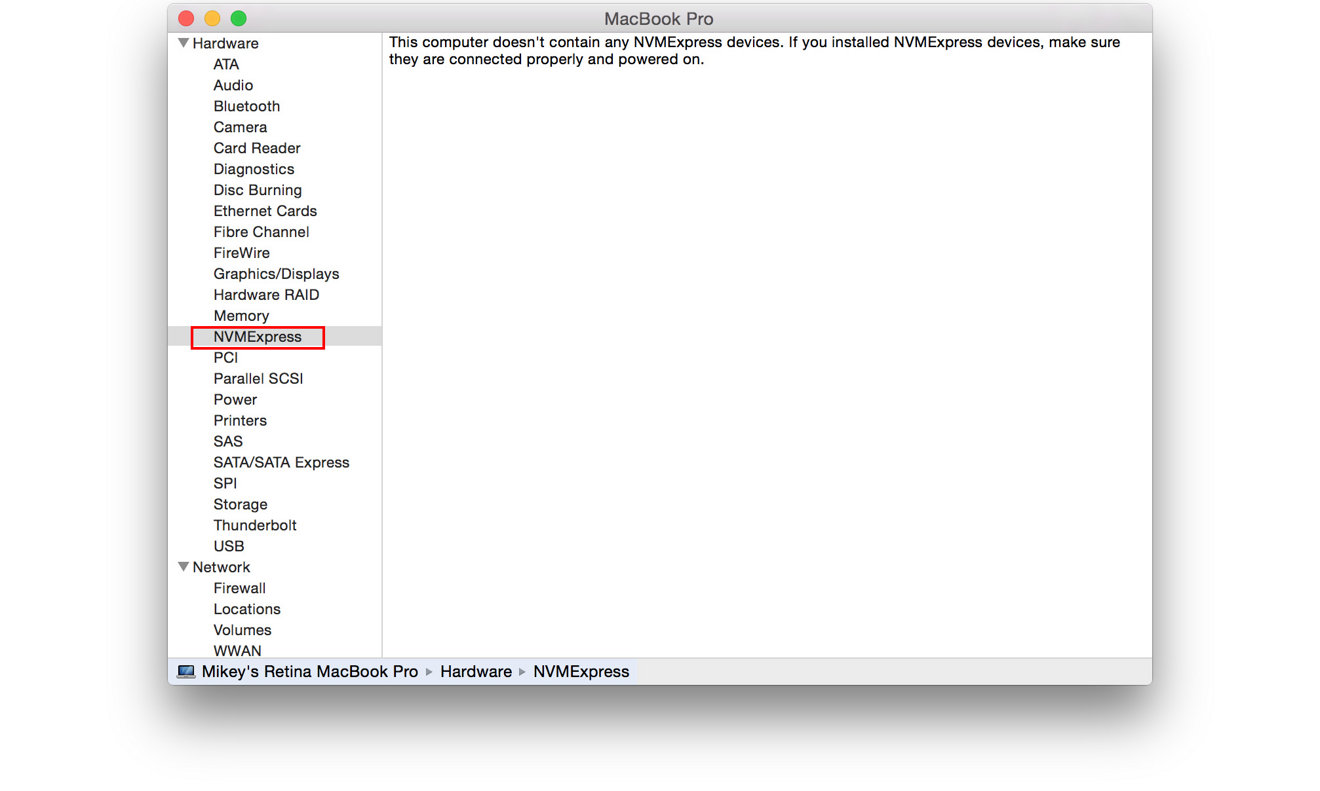Select SPI in the sidebar
This screenshot has width=1320, height=791.
(x=225, y=484)
